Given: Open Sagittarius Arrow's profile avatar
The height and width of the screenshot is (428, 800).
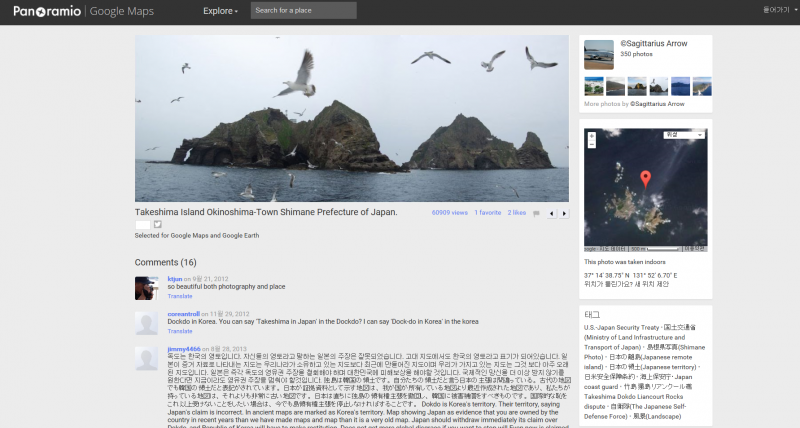Looking at the screenshot, I should (x=598, y=54).
